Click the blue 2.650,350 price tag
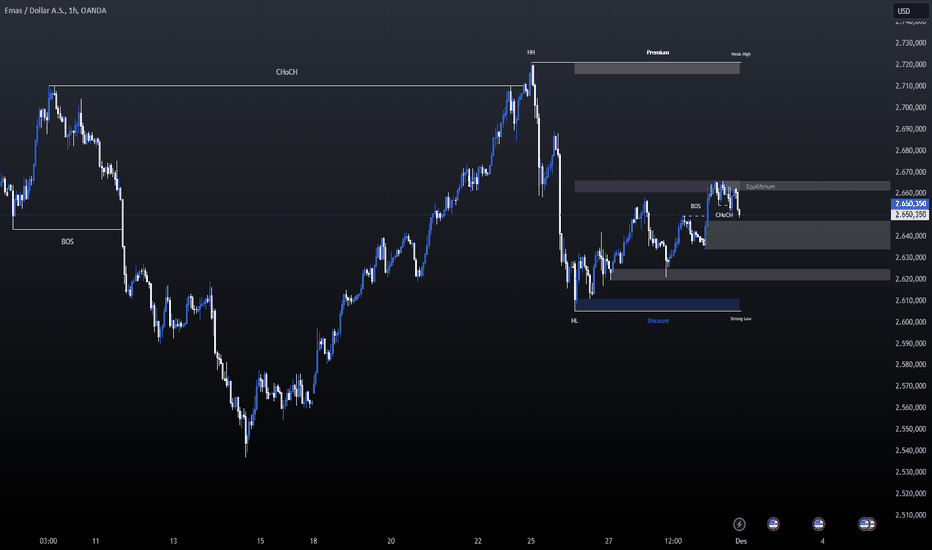 click(911, 203)
